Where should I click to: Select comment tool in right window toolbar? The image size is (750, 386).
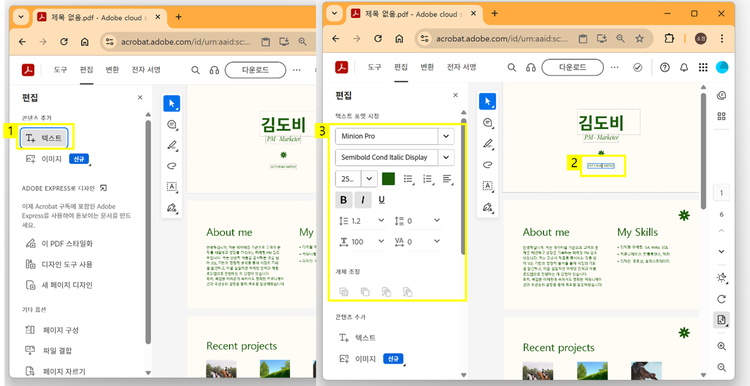point(487,122)
